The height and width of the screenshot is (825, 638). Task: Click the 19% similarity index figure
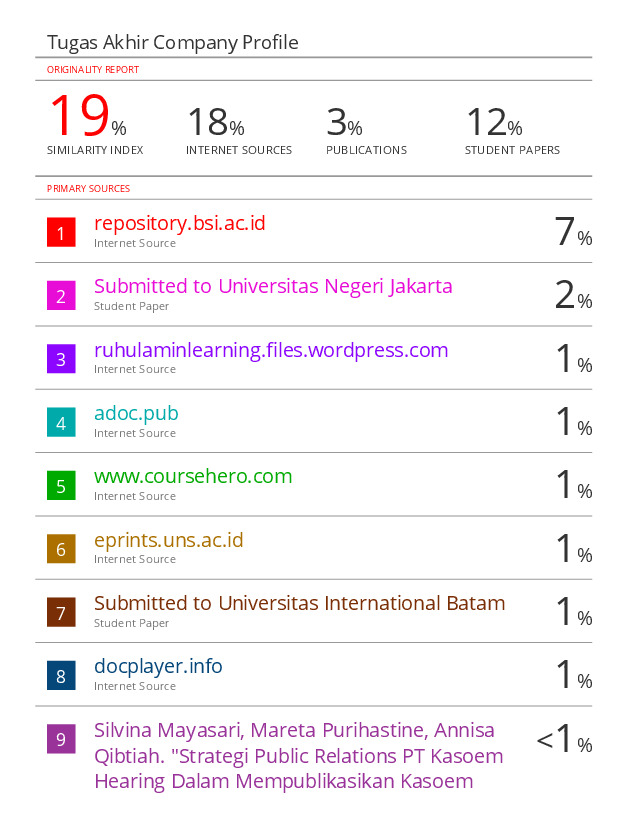coord(88,115)
